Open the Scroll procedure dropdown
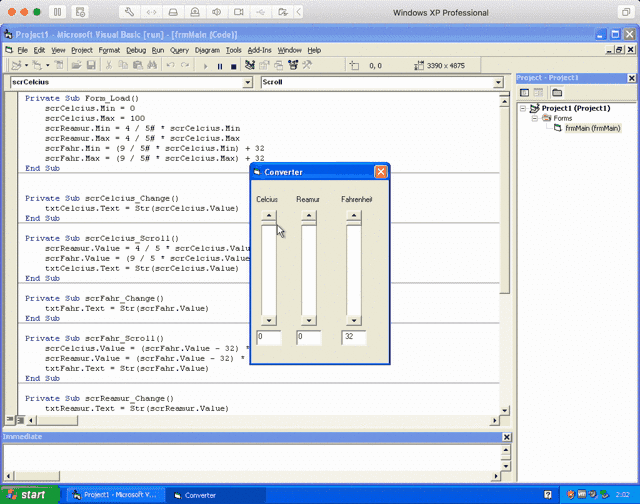Screen dimensions: 640x504 tap(498, 82)
